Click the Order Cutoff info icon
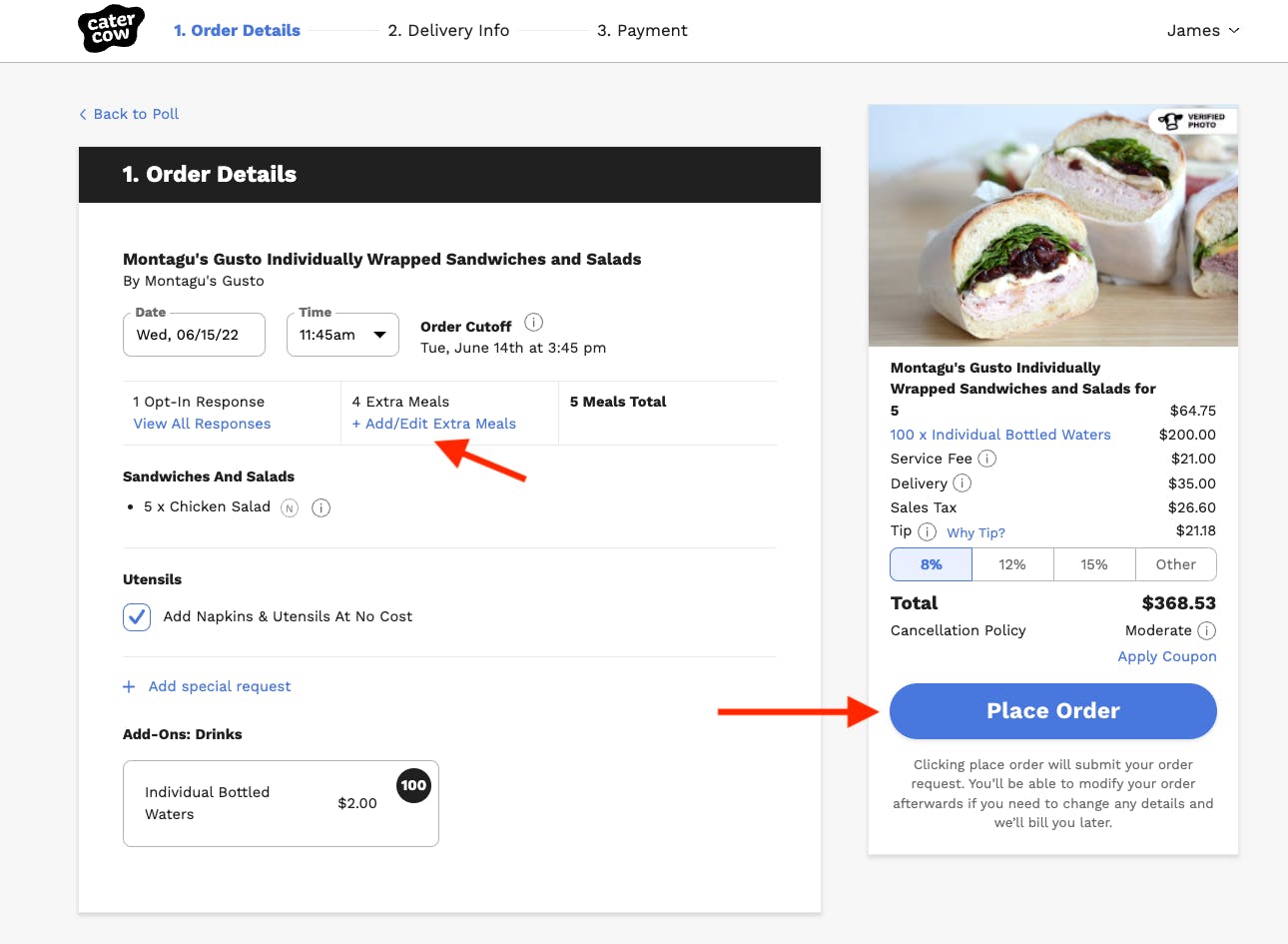 [x=534, y=322]
